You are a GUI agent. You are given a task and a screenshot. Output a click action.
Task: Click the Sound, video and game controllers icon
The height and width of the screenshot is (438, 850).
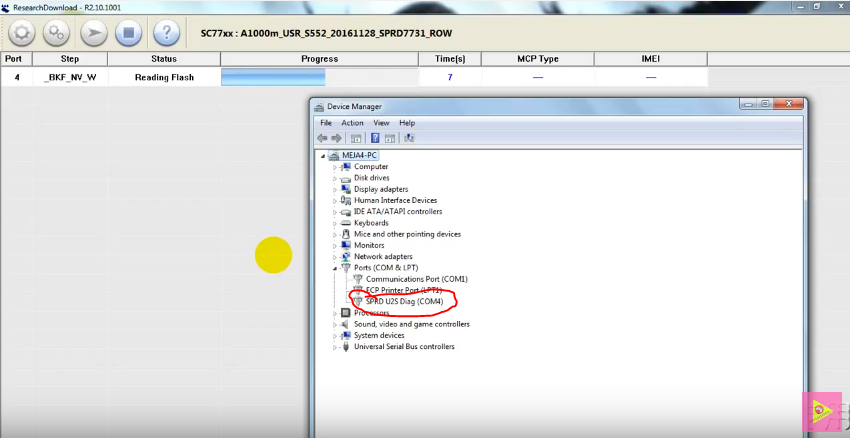point(346,324)
